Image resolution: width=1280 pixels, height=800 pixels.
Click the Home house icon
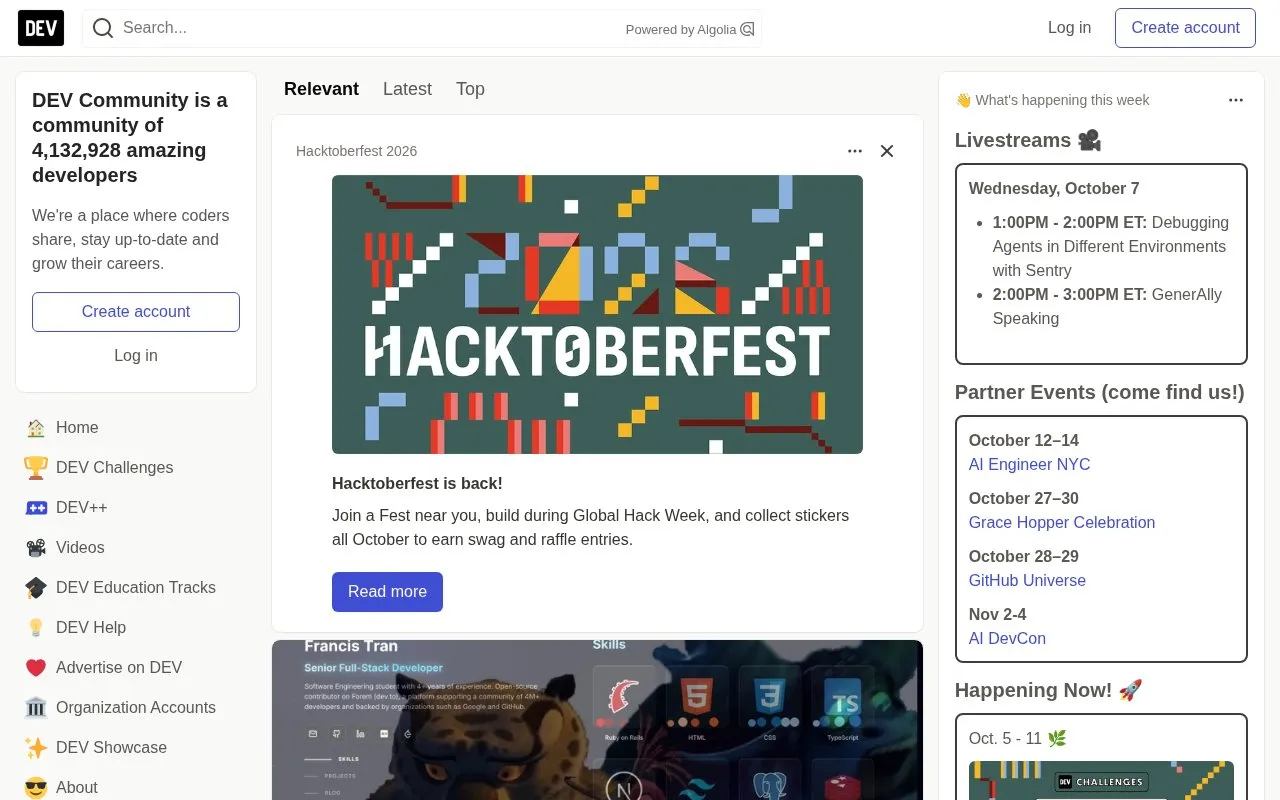coord(36,428)
